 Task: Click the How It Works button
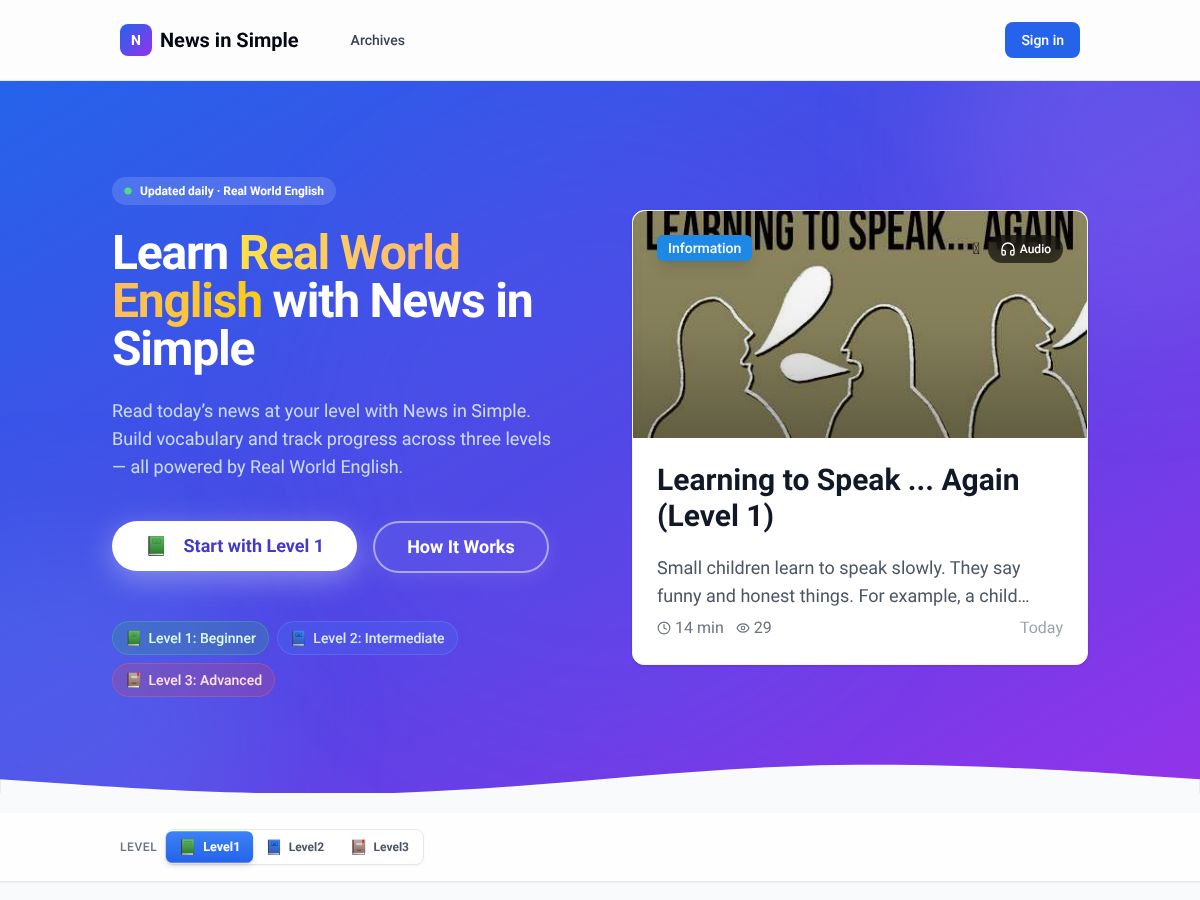pos(461,547)
